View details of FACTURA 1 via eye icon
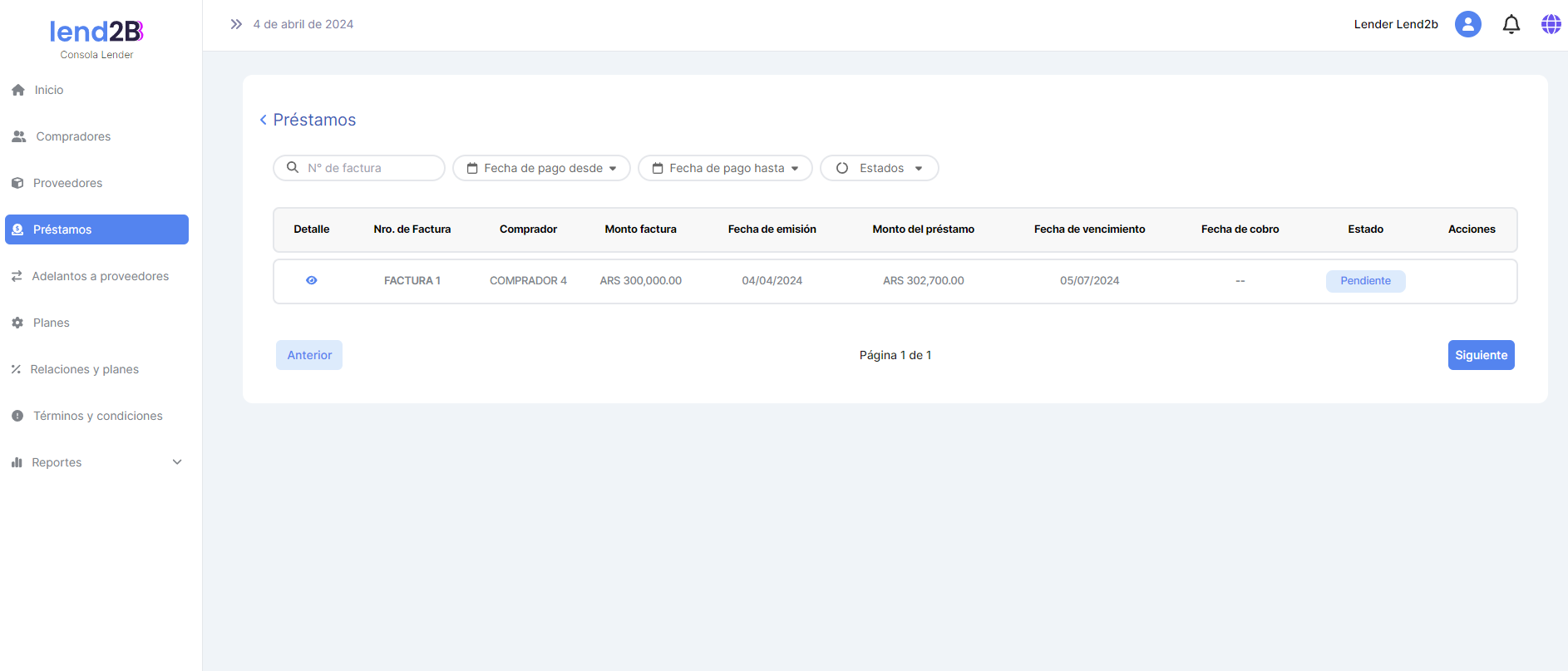Screen dimensions: 1568x671 [311, 281]
